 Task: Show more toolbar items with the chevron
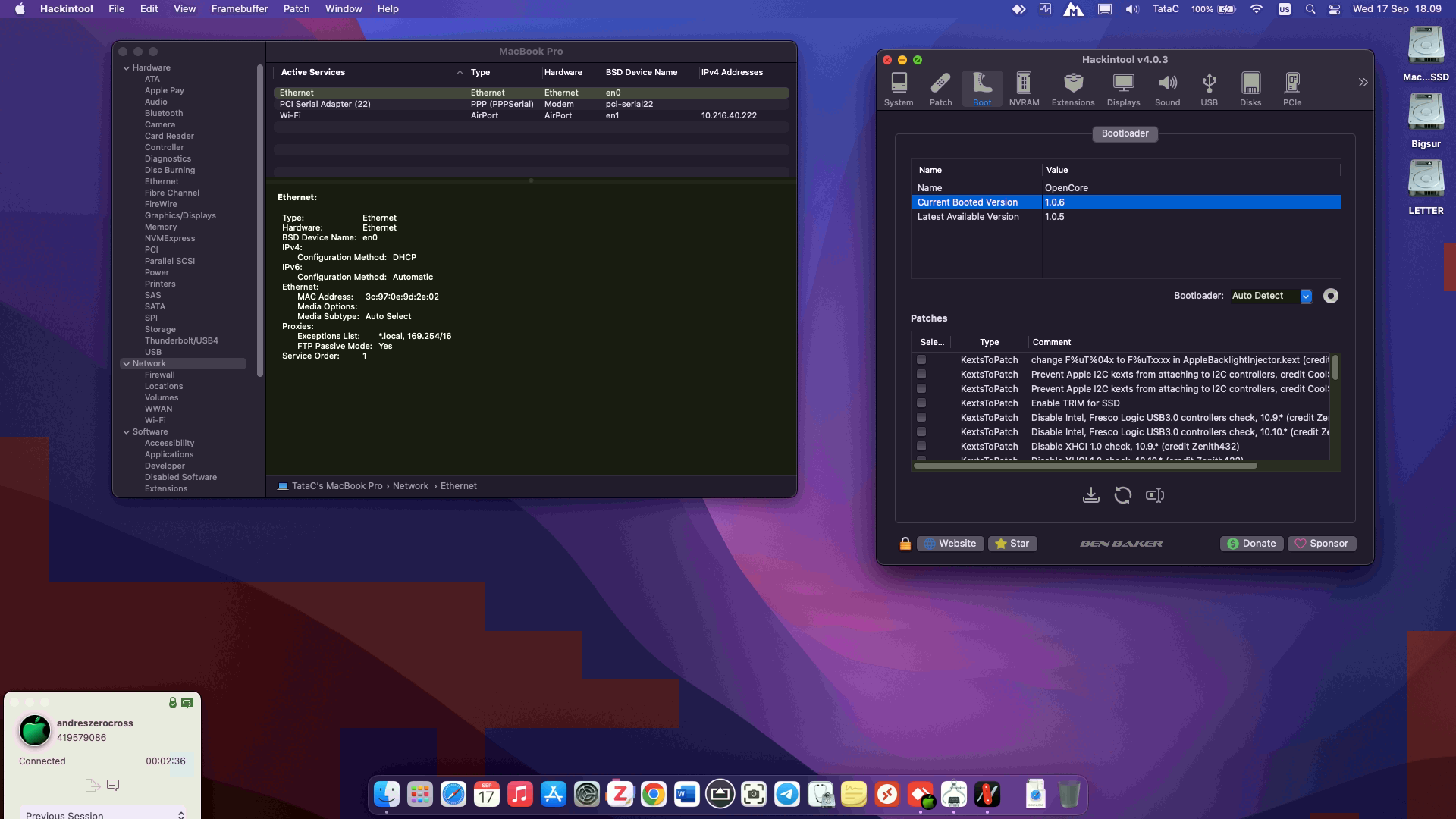click(1363, 82)
